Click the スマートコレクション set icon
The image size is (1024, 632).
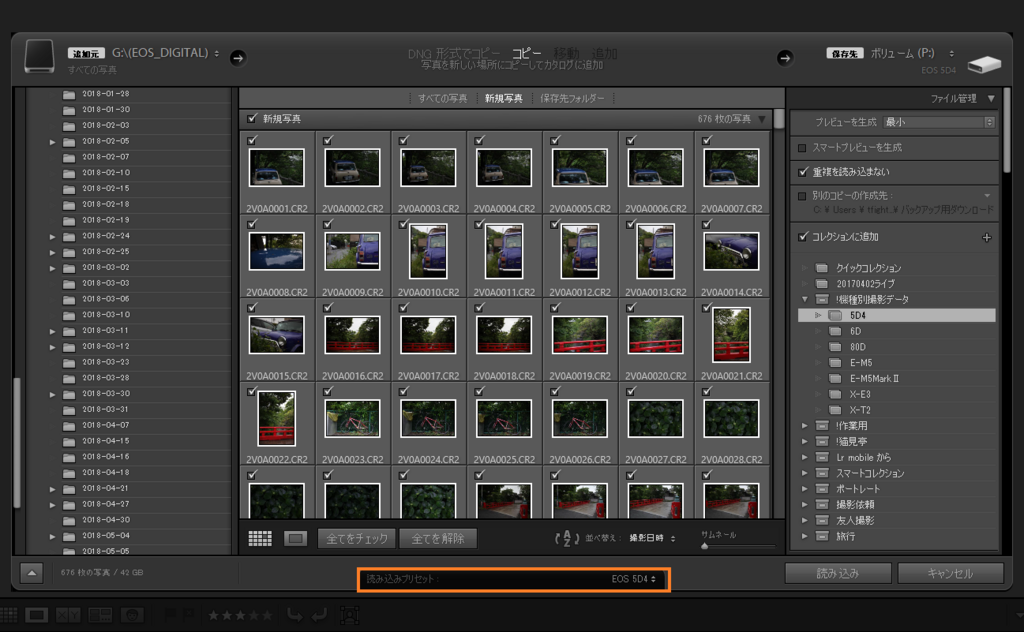(x=822, y=473)
